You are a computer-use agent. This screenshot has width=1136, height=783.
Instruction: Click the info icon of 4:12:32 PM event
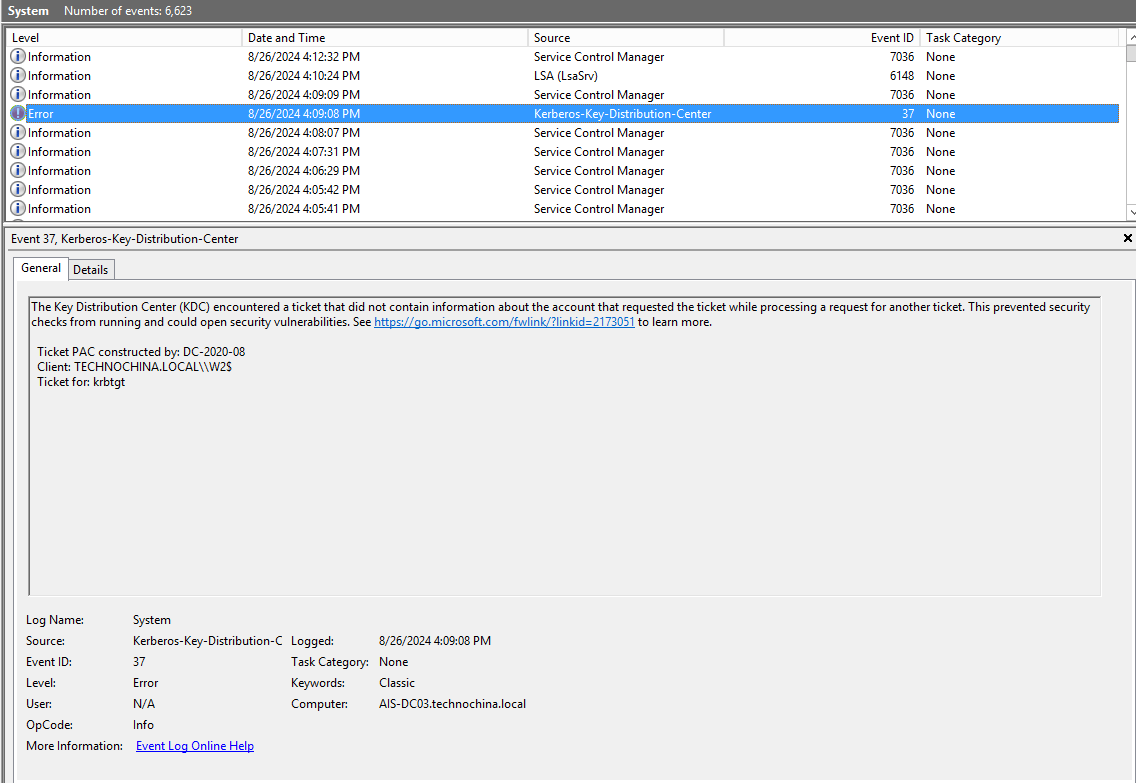click(17, 56)
